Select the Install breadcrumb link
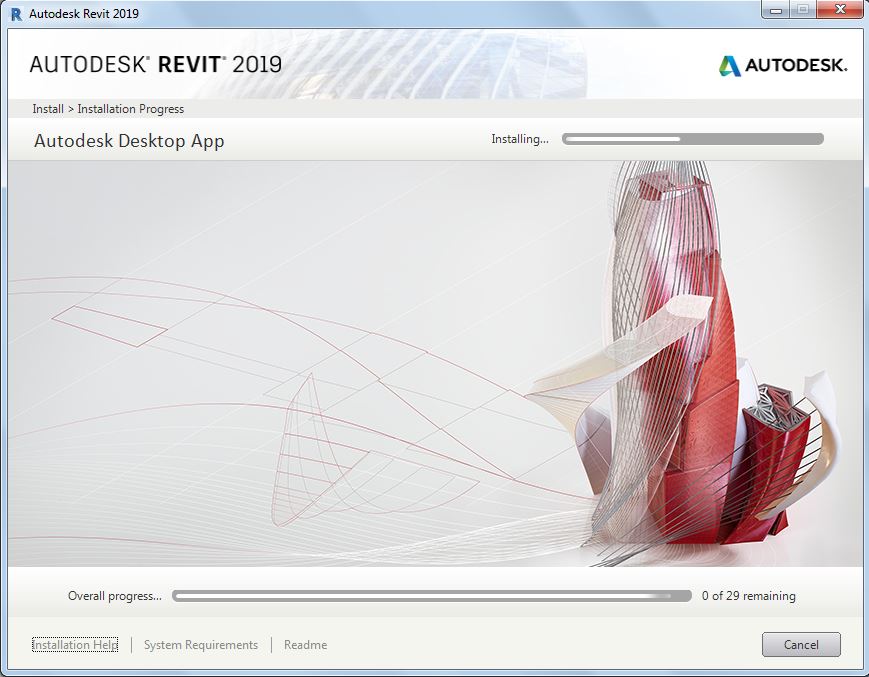The height and width of the screenshot is (677, 869). tap(46, 108)
